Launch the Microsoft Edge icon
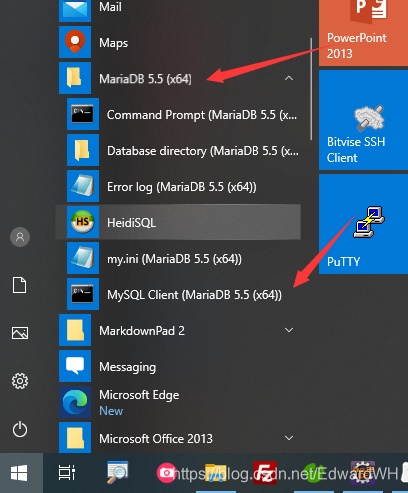The height and width of the screenshot is (493, 408). (x=75, y=402)
